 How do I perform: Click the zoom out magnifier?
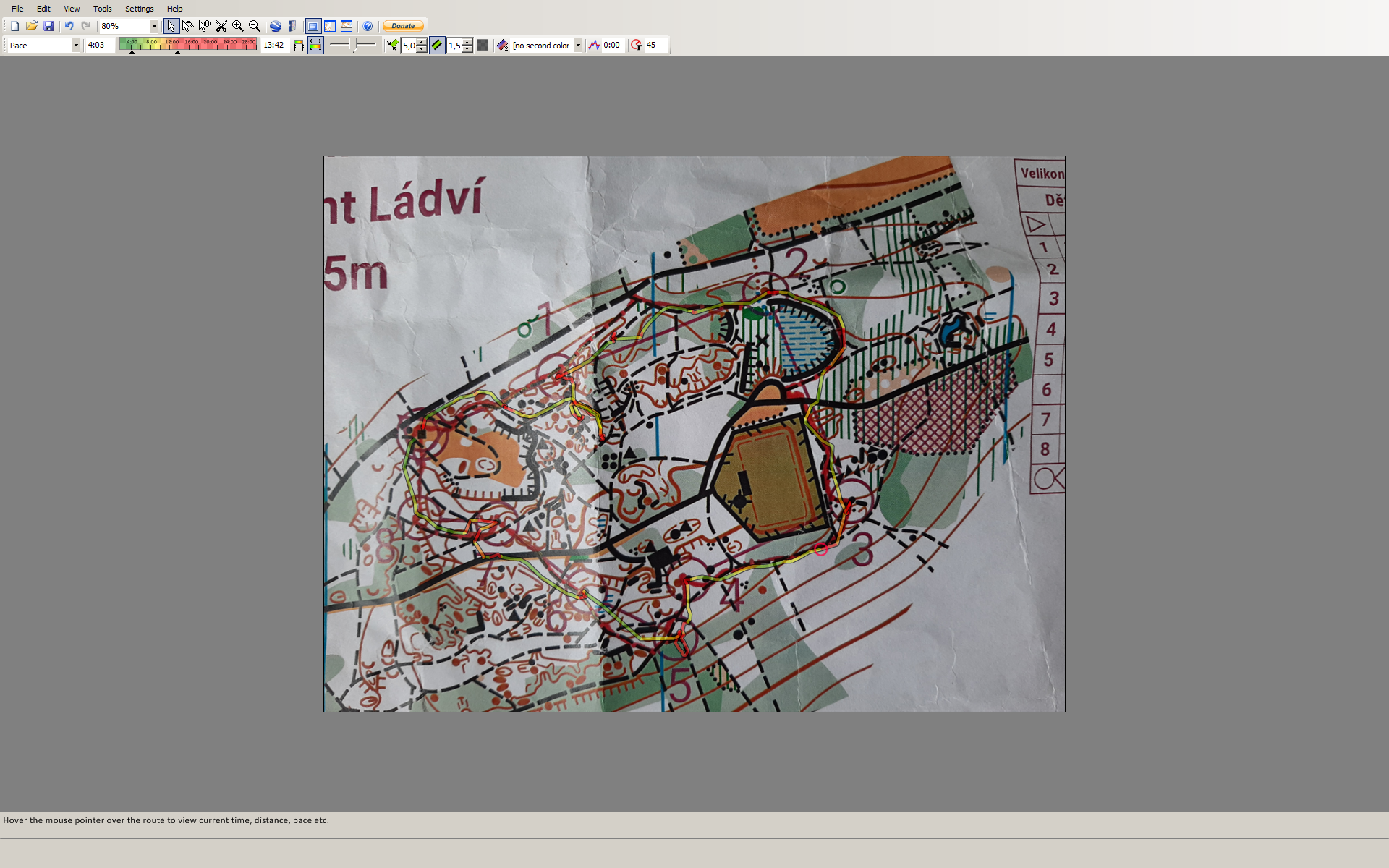(x=255, y=26)
